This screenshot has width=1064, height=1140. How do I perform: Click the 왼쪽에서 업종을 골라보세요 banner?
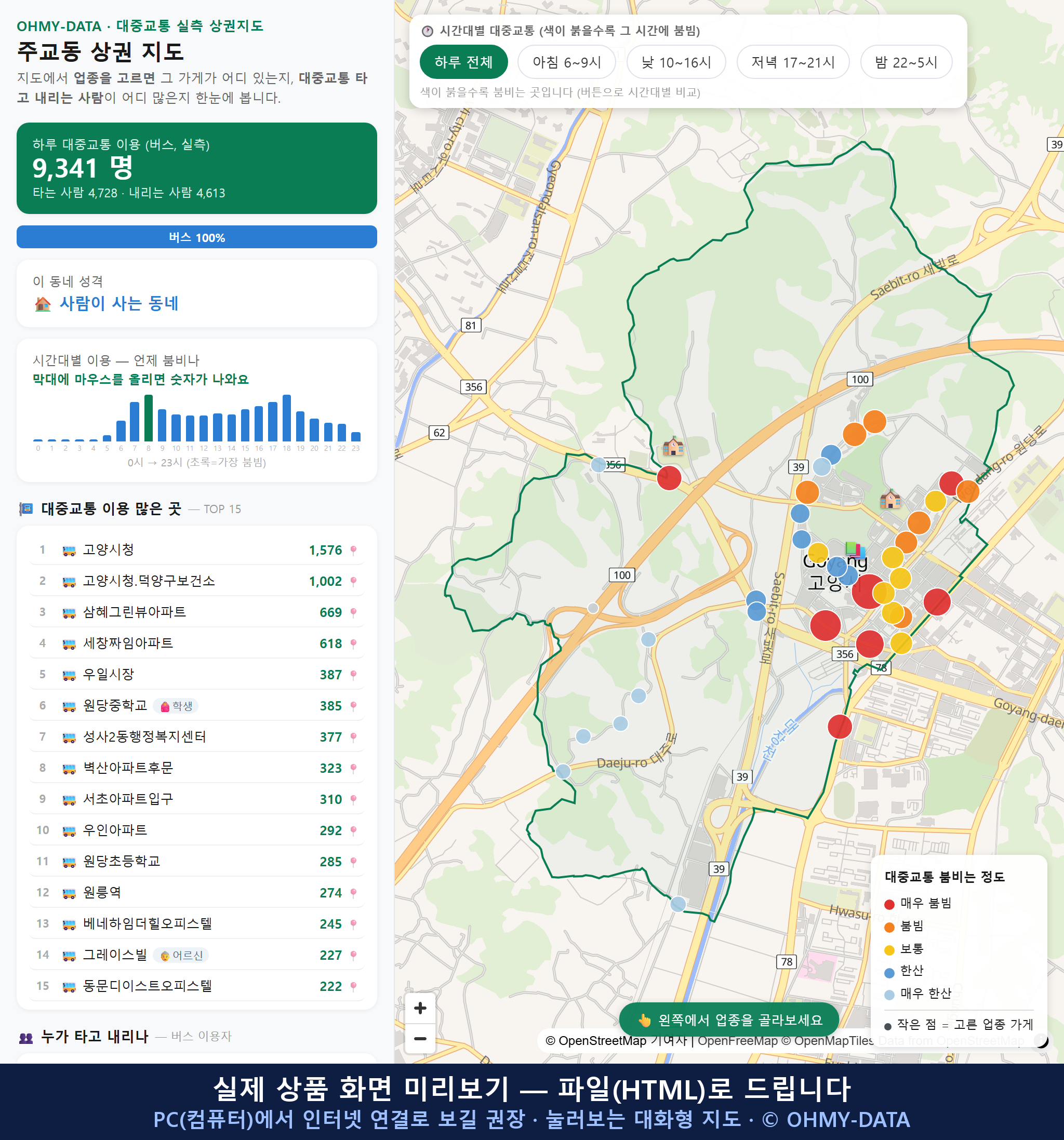coord(729,1020)
